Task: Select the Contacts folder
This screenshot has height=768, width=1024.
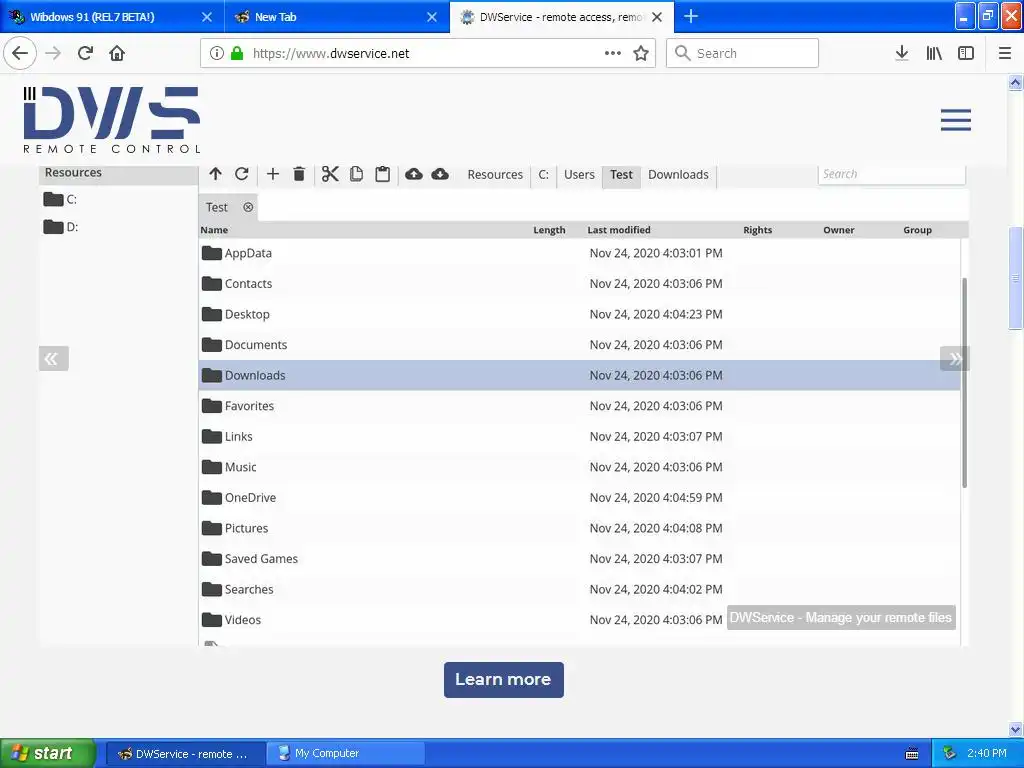Action: [579, 283]
